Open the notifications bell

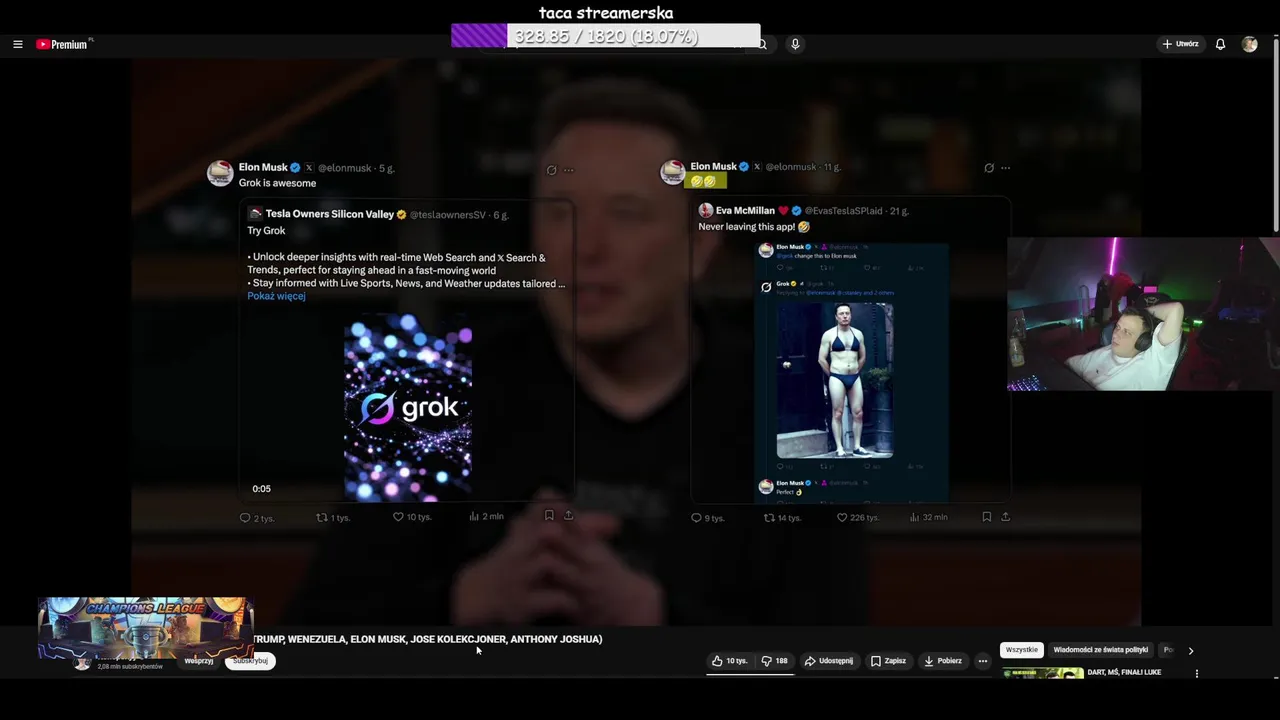pyautogui.click(x=1220, y=44)
